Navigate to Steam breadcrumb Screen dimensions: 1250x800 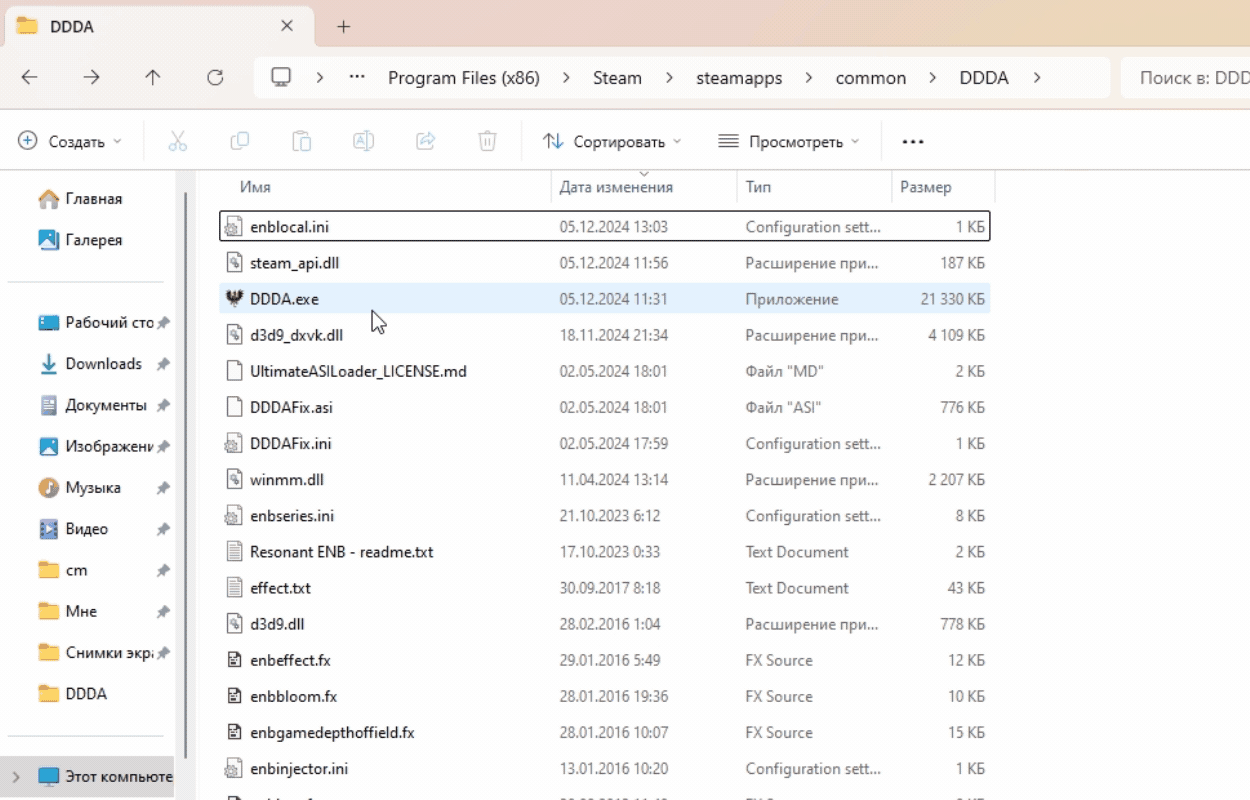tap(618, 78)
